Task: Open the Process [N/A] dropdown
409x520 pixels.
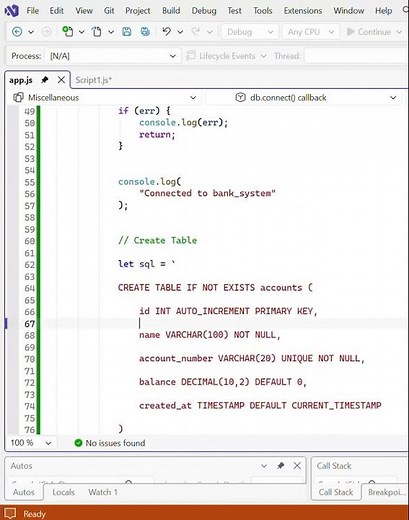Action: click(113, 56)
